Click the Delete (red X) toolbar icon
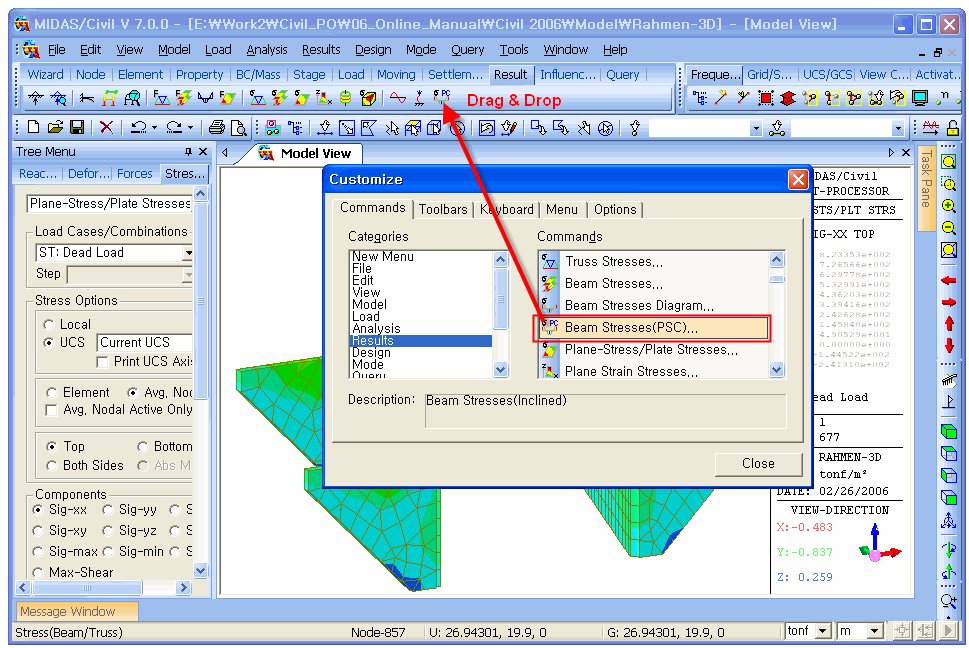969x648 pixels. [106, 127]
